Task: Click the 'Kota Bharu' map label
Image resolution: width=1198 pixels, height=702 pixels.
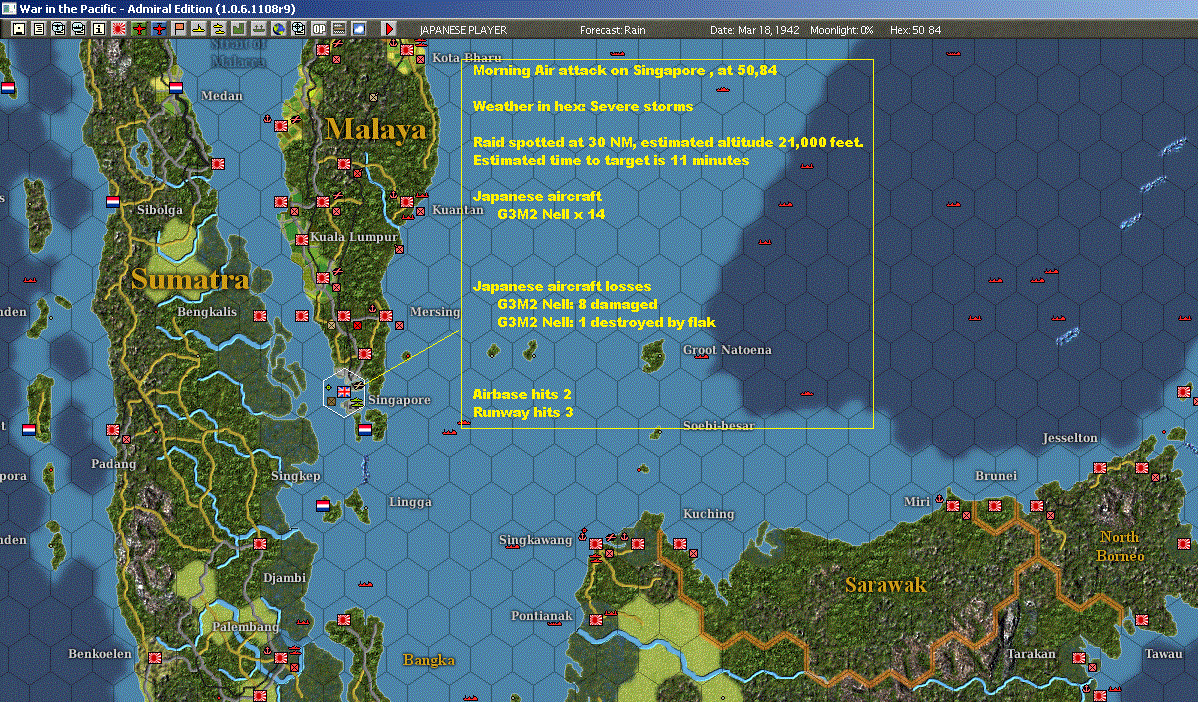Action: pos(467,58)
